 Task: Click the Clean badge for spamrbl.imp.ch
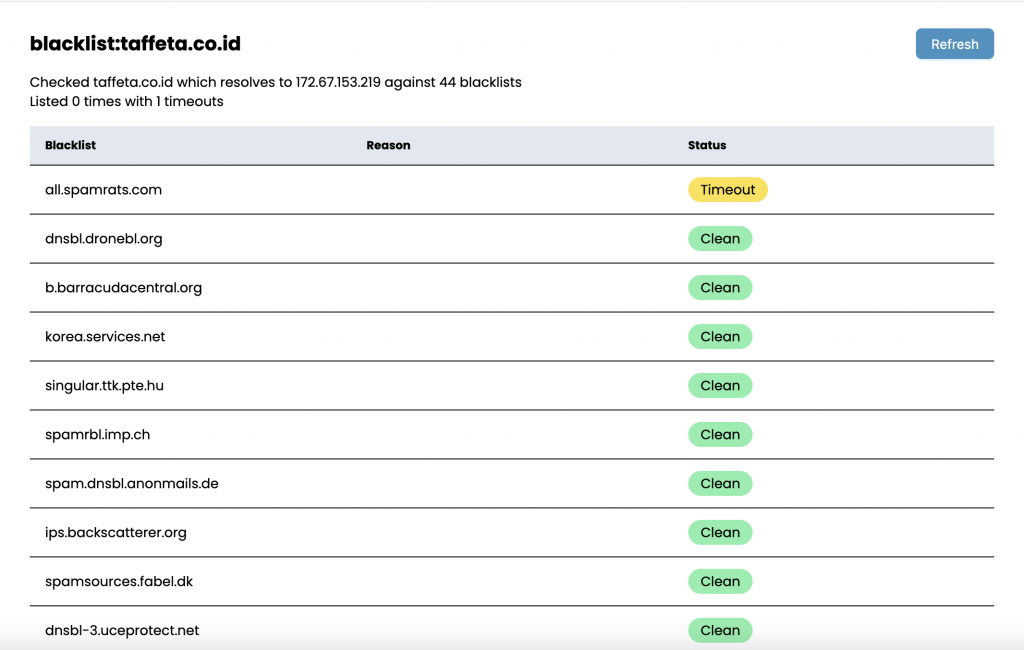tap(720, 434)
